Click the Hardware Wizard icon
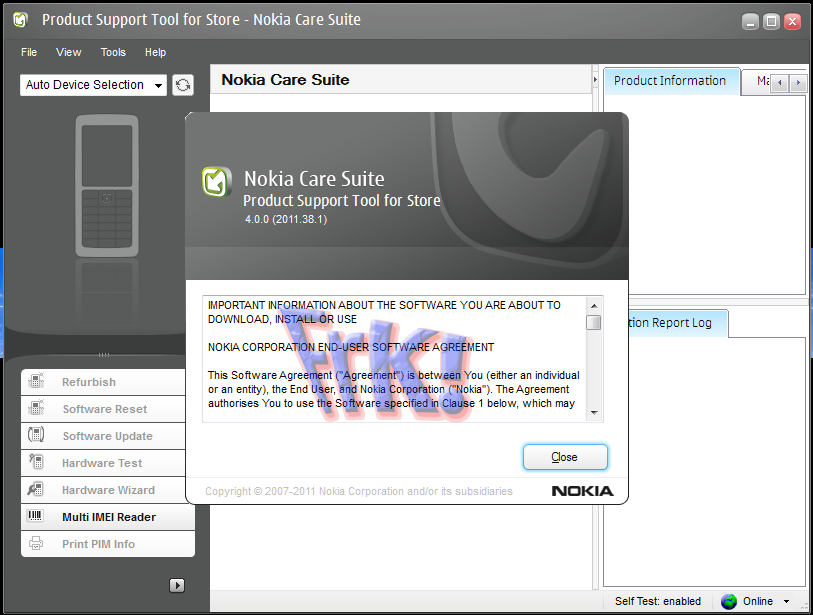Viewport: 813px width, 615px height. [36, 489]
